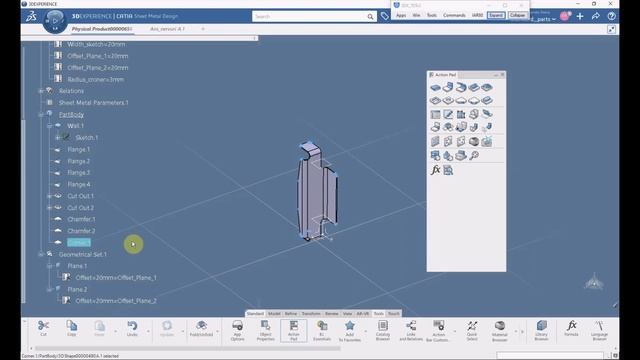The width and height of the screenshot is (640, 360).
Task: Switch to the Axis_sensor A.1 tab
Action: 167,29
